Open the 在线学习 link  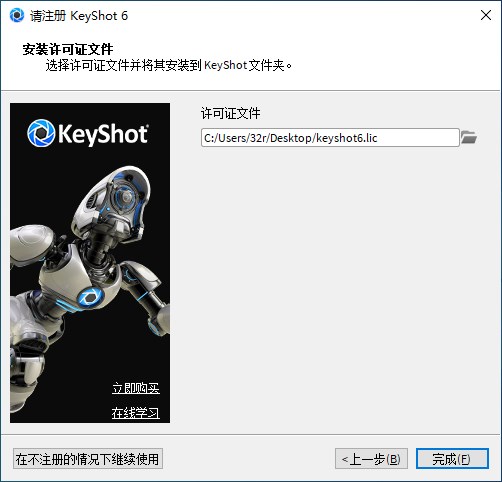click(136, 413)
